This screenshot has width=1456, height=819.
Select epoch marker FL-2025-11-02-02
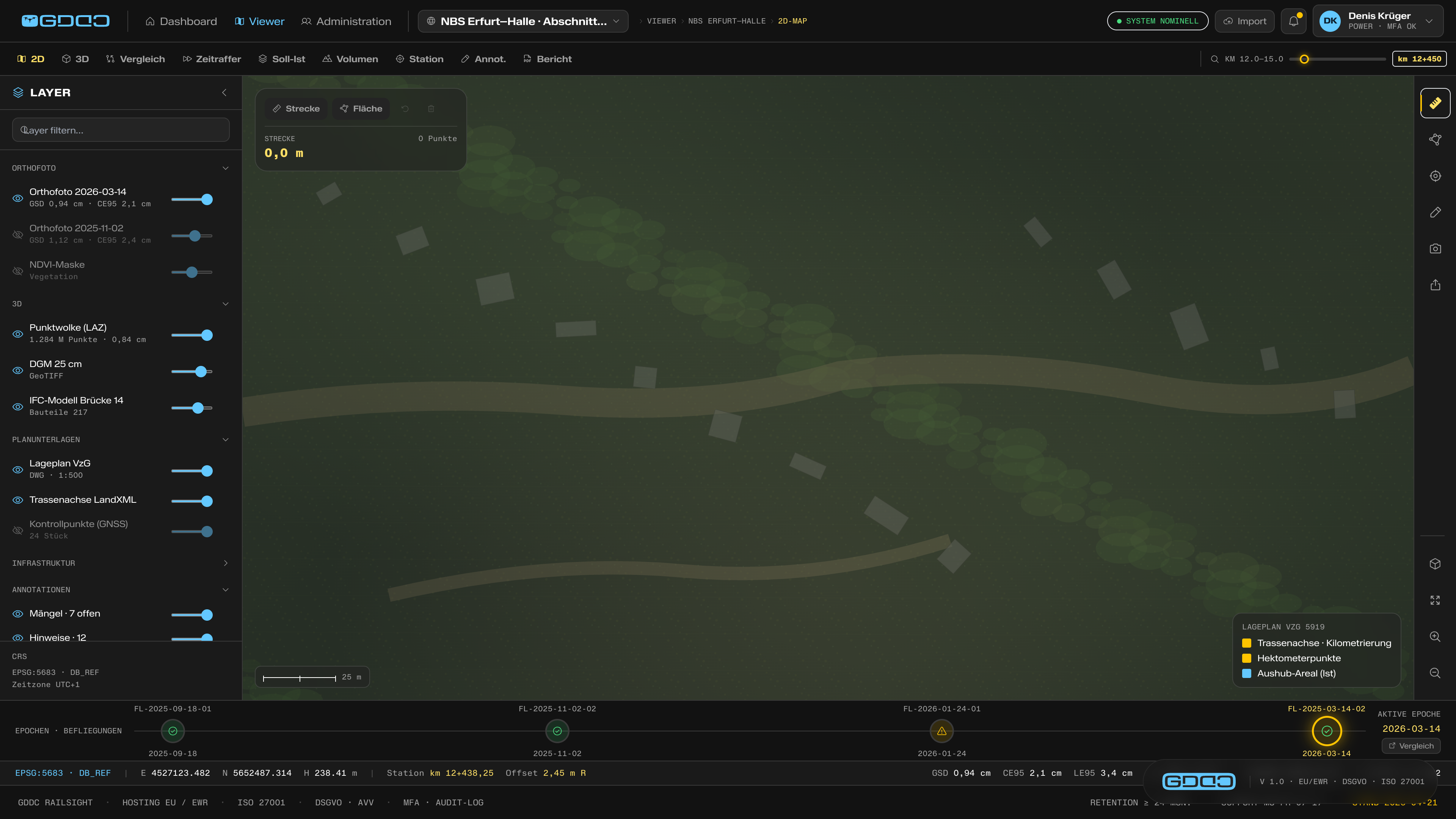557,731
